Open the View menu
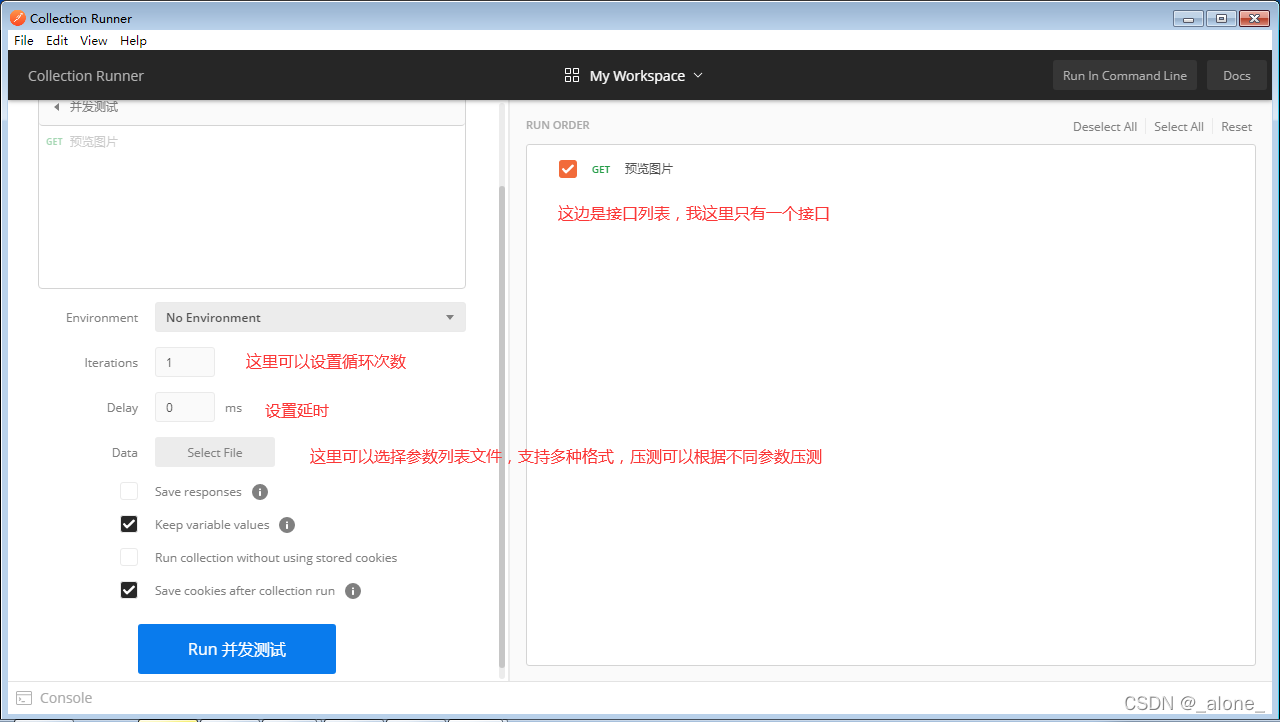This screenshot has height=722, width=1280. pyautogui.click(x=94, y=40)
